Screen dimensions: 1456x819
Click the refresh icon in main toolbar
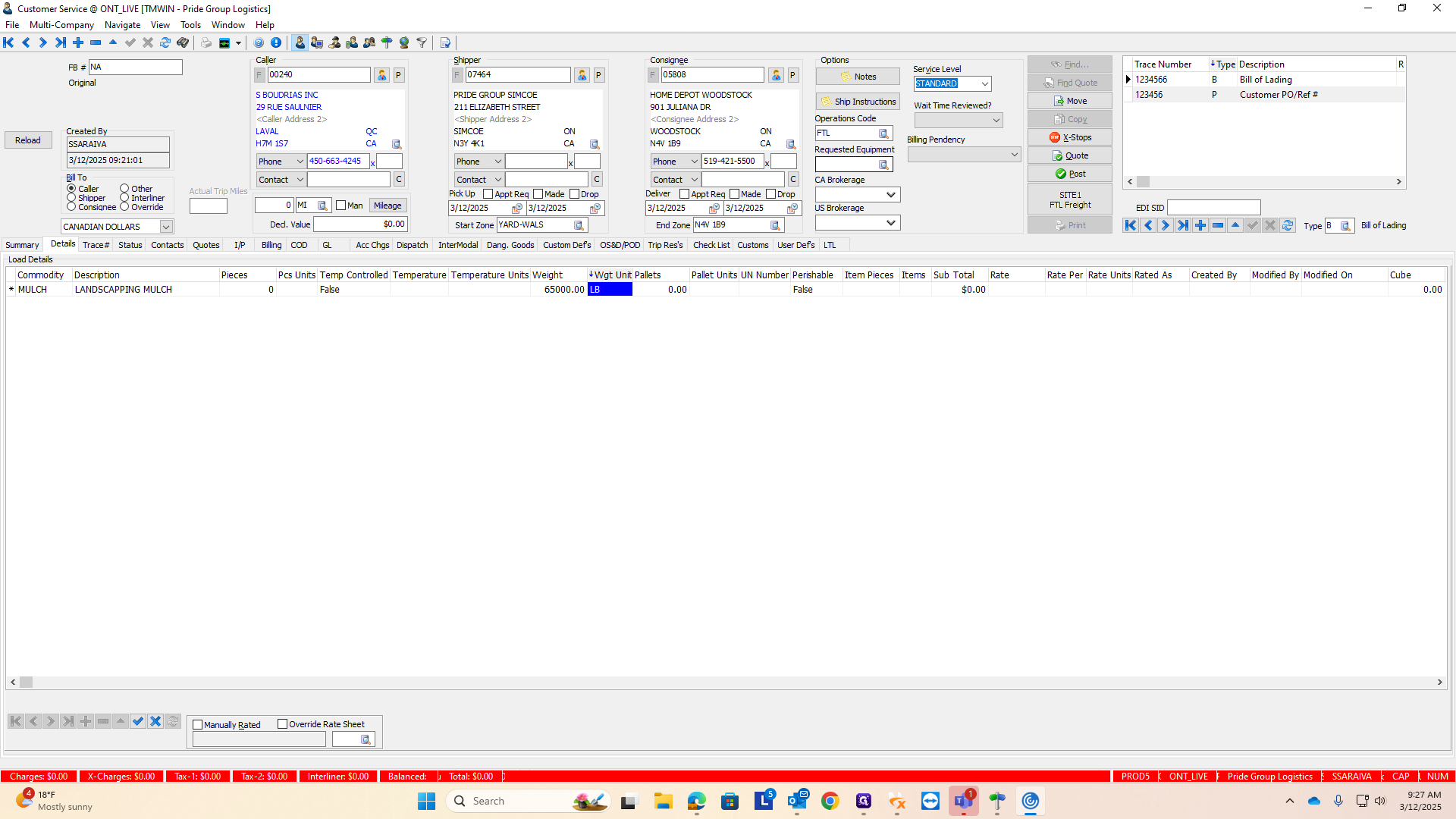coord(165,42)
